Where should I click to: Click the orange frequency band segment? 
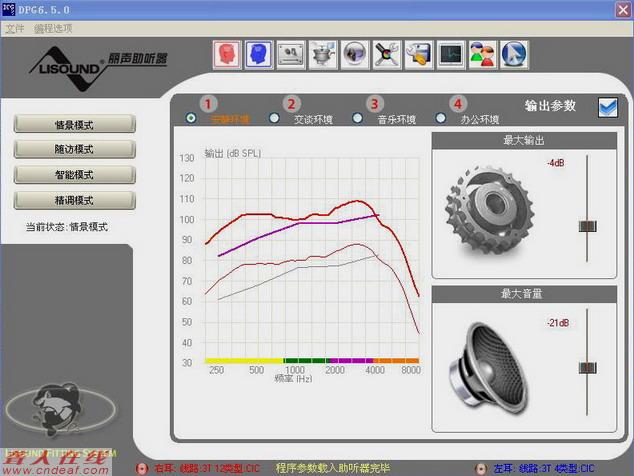(396, 360)
